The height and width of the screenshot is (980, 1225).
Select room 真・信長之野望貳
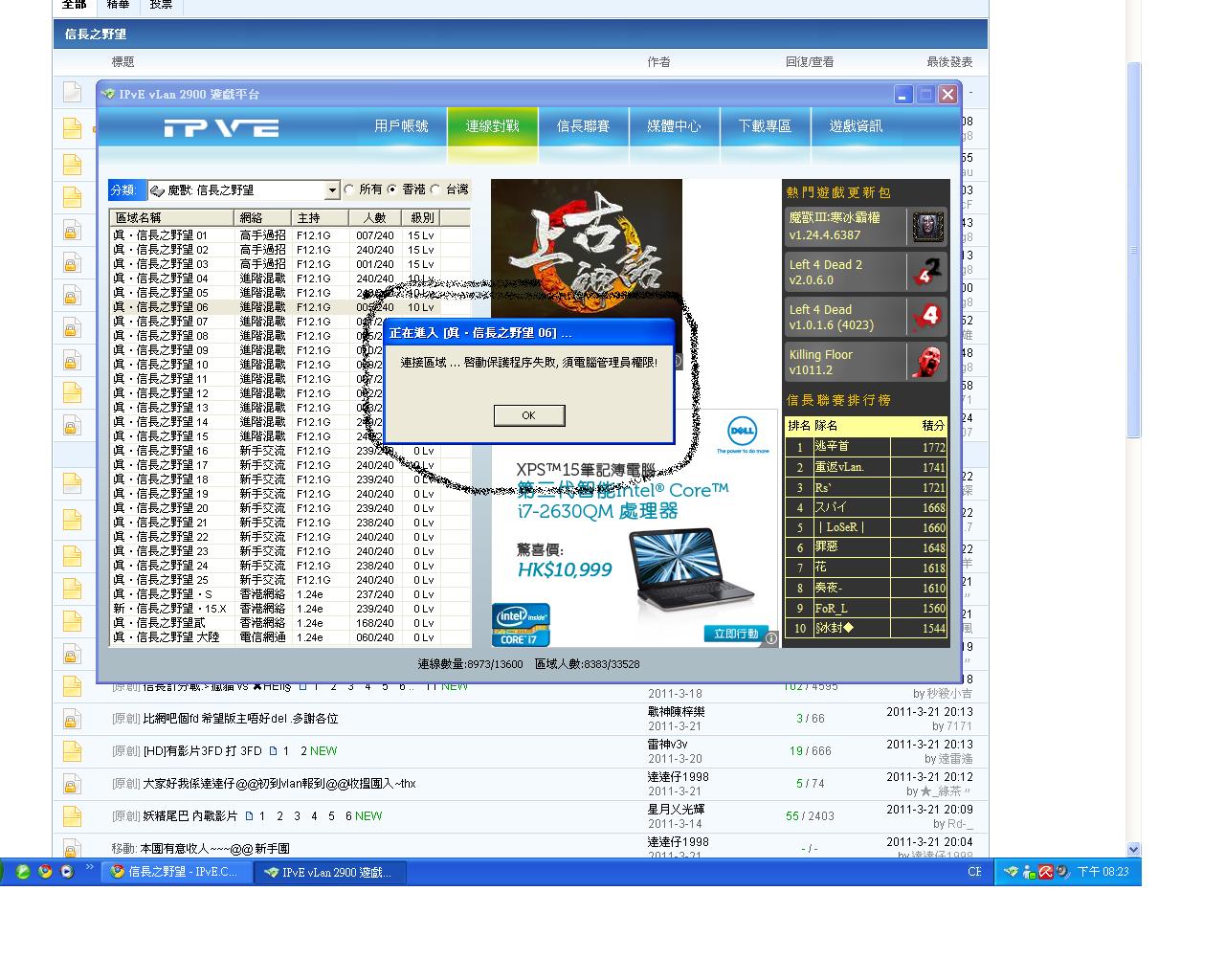point(291,623)
